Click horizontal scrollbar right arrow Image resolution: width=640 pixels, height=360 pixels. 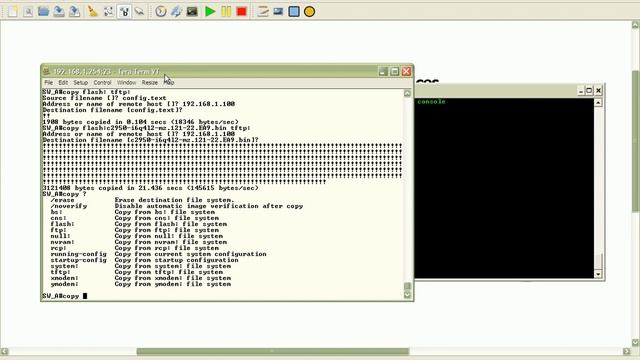coord(627,351)
